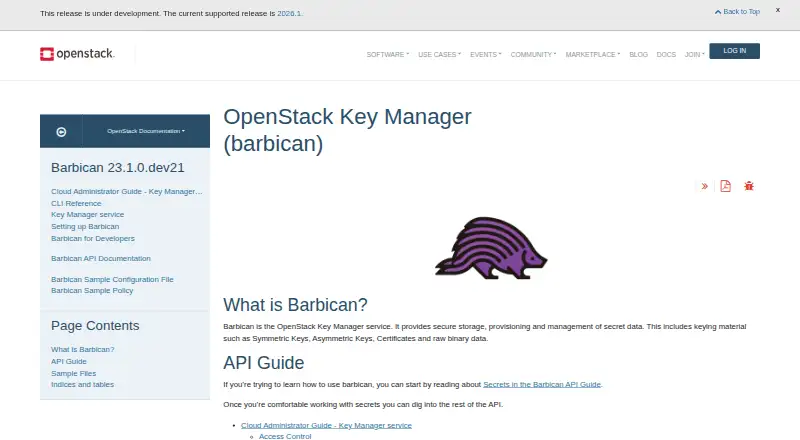
Task: Open Barbican for Developers
Action: coord(93,238)
